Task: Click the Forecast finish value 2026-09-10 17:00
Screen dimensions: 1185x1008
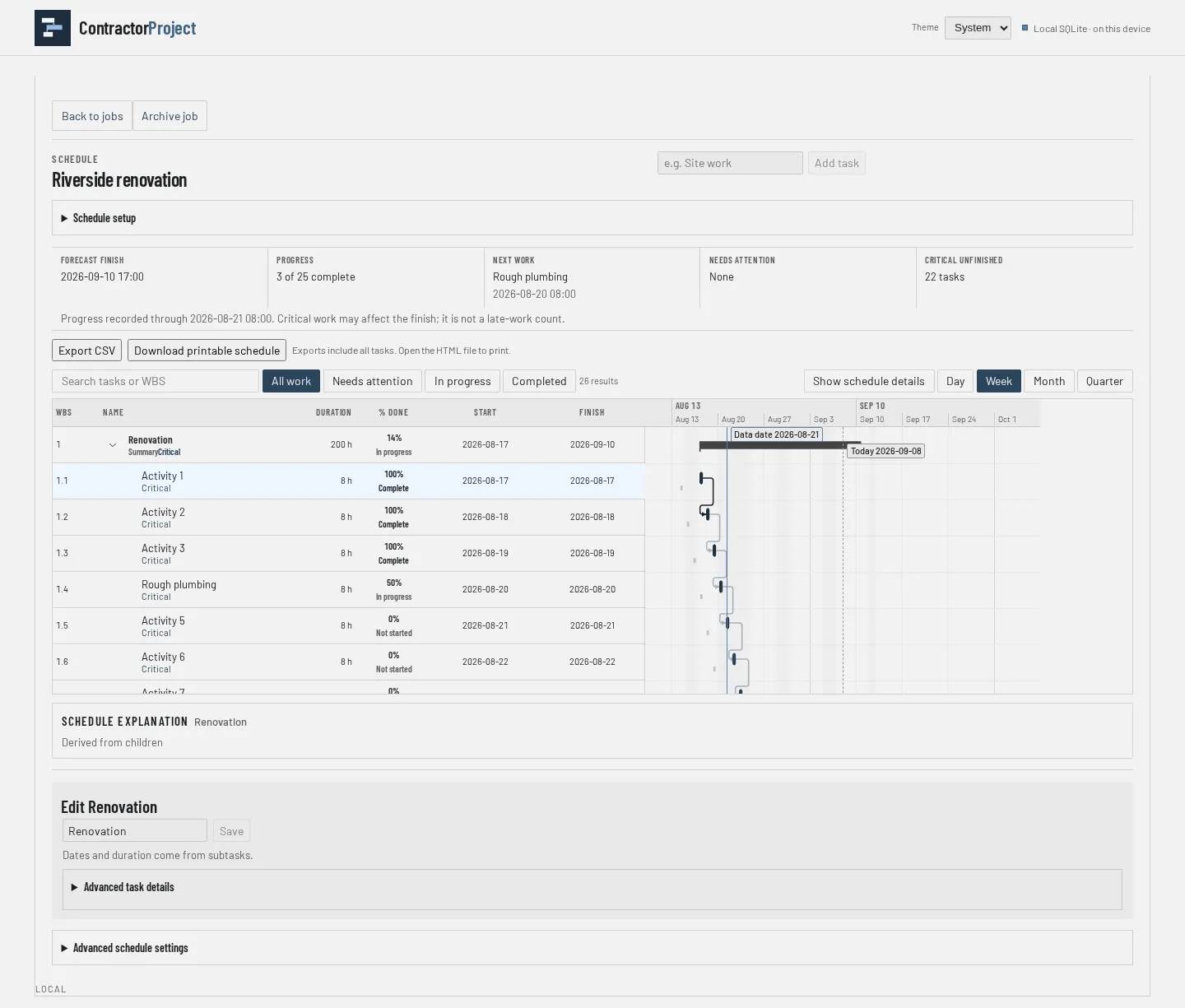Action: coord(102,276)
